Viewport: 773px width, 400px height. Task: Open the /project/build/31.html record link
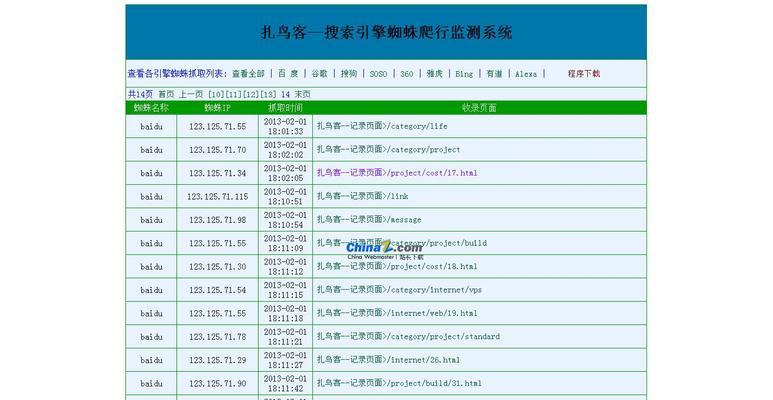399,383
